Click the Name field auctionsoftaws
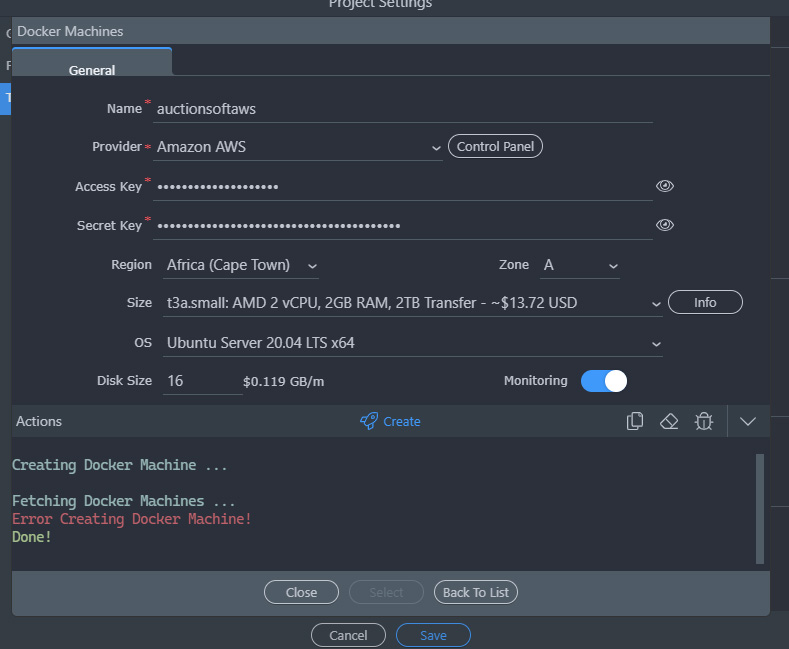Screen dimensions: 789x649 pyautogui.click(x=403, y=109)
